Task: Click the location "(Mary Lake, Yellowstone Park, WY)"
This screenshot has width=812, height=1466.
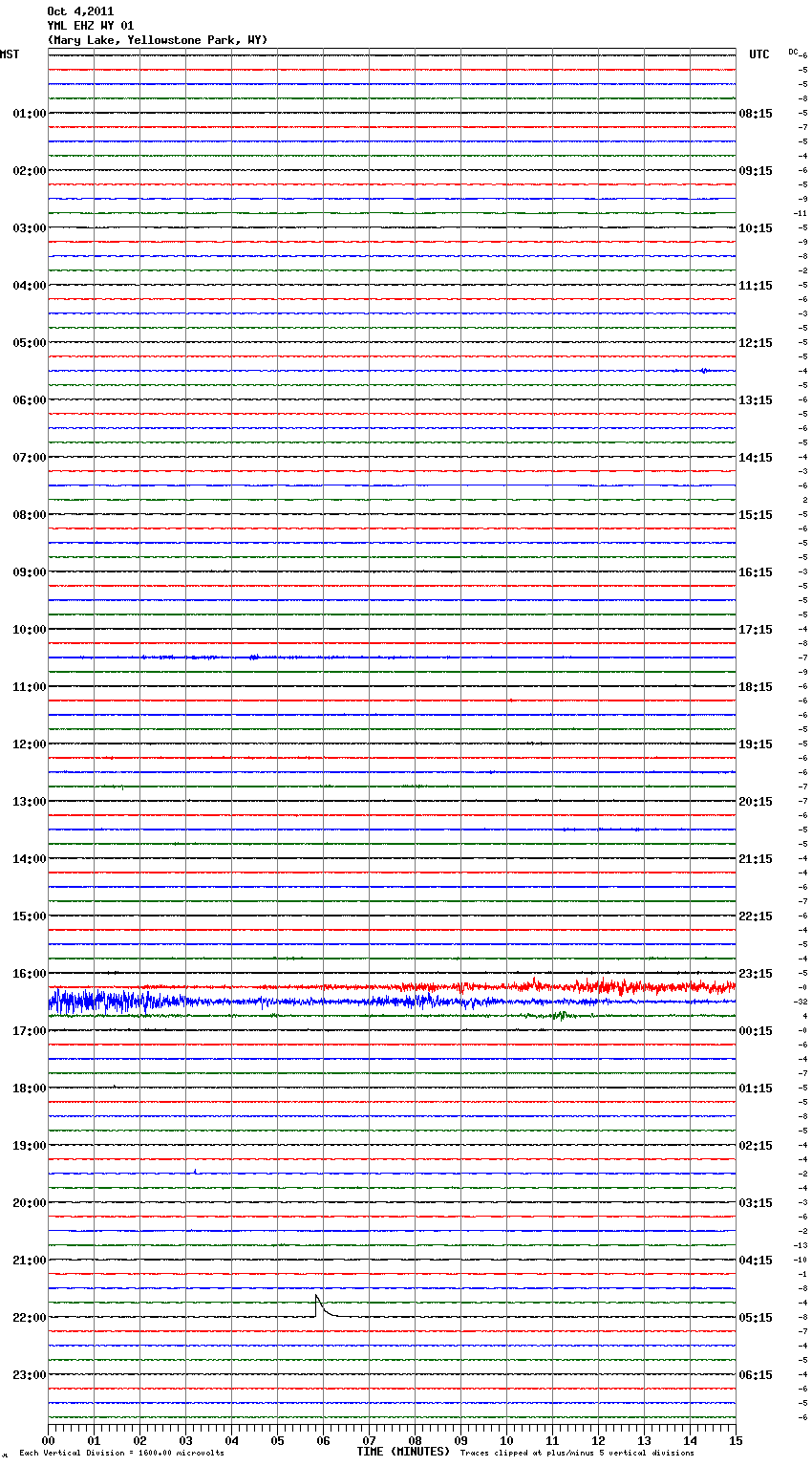Action: click(158, 40)
